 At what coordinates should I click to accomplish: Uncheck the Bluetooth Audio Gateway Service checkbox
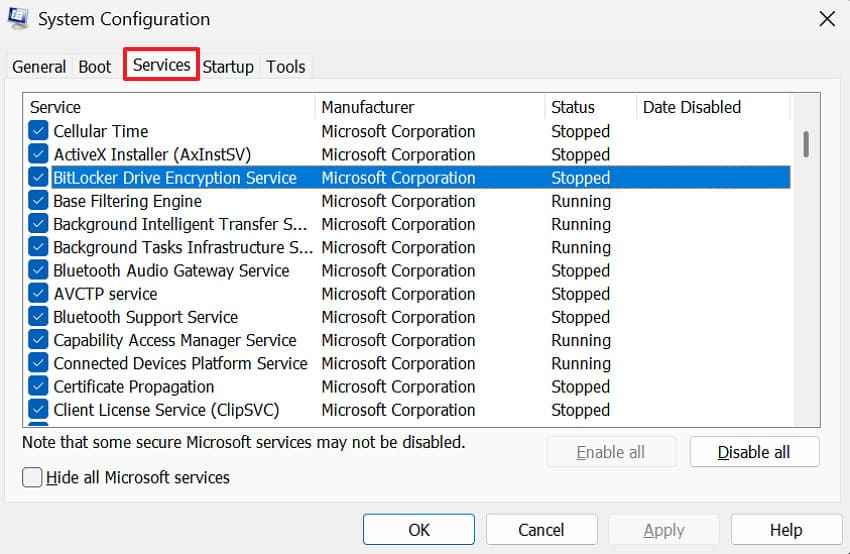point(38,270)
